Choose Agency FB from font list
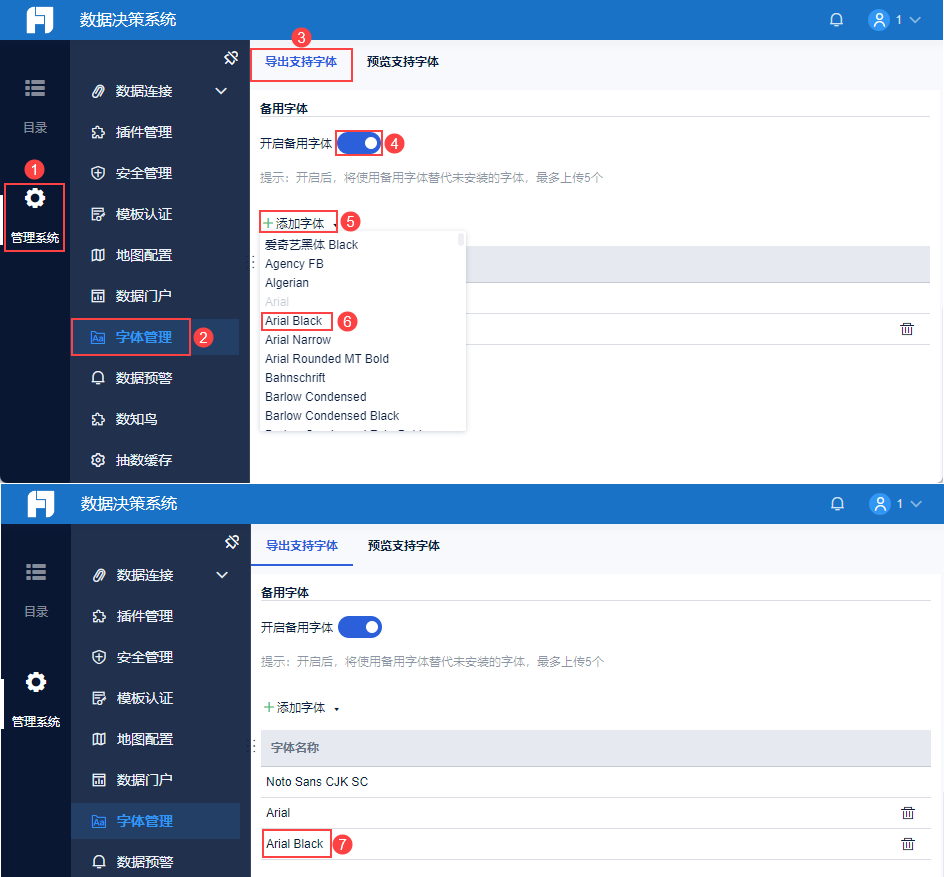The height and width of the screenshot is (877, 944). (x=294, y=264)
